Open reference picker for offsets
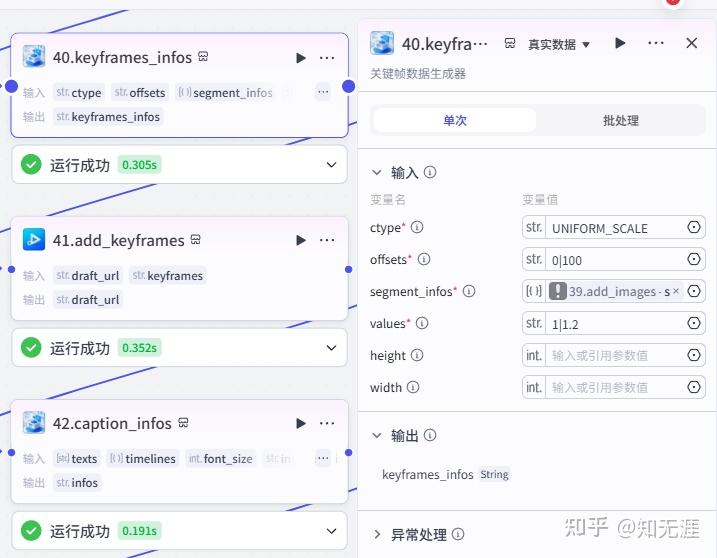This screenshot has height=558, width=717. [x=694, y=259]
